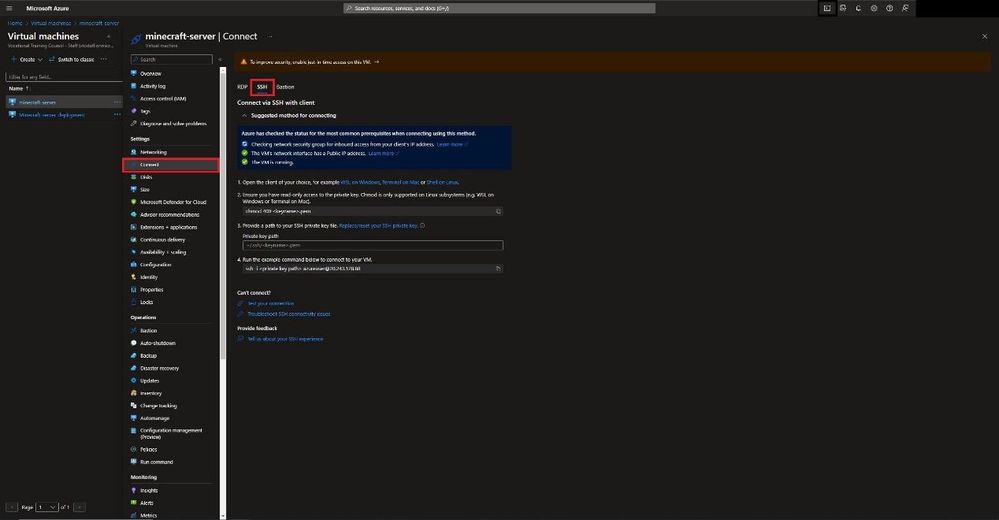Open more options for second VM row
The image size is (999, 520).
coord(117,115)
